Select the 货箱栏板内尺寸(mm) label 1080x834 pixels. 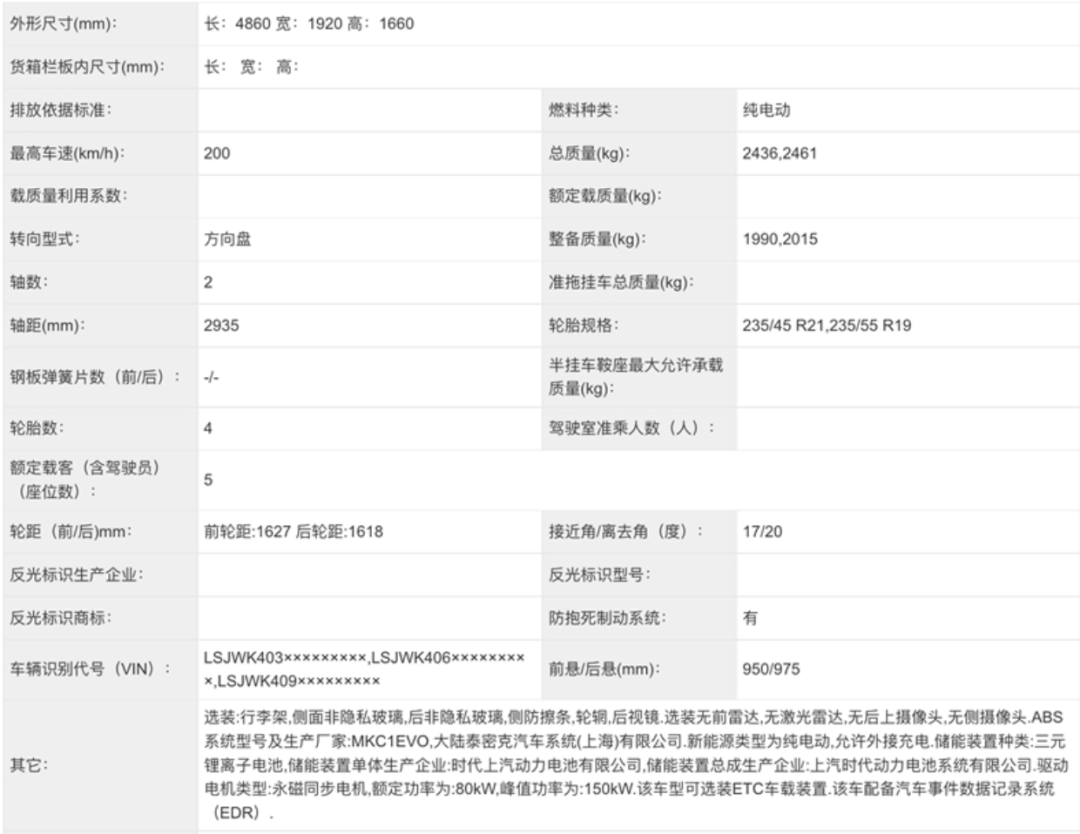pyautogui.click(x=87, y=67)
